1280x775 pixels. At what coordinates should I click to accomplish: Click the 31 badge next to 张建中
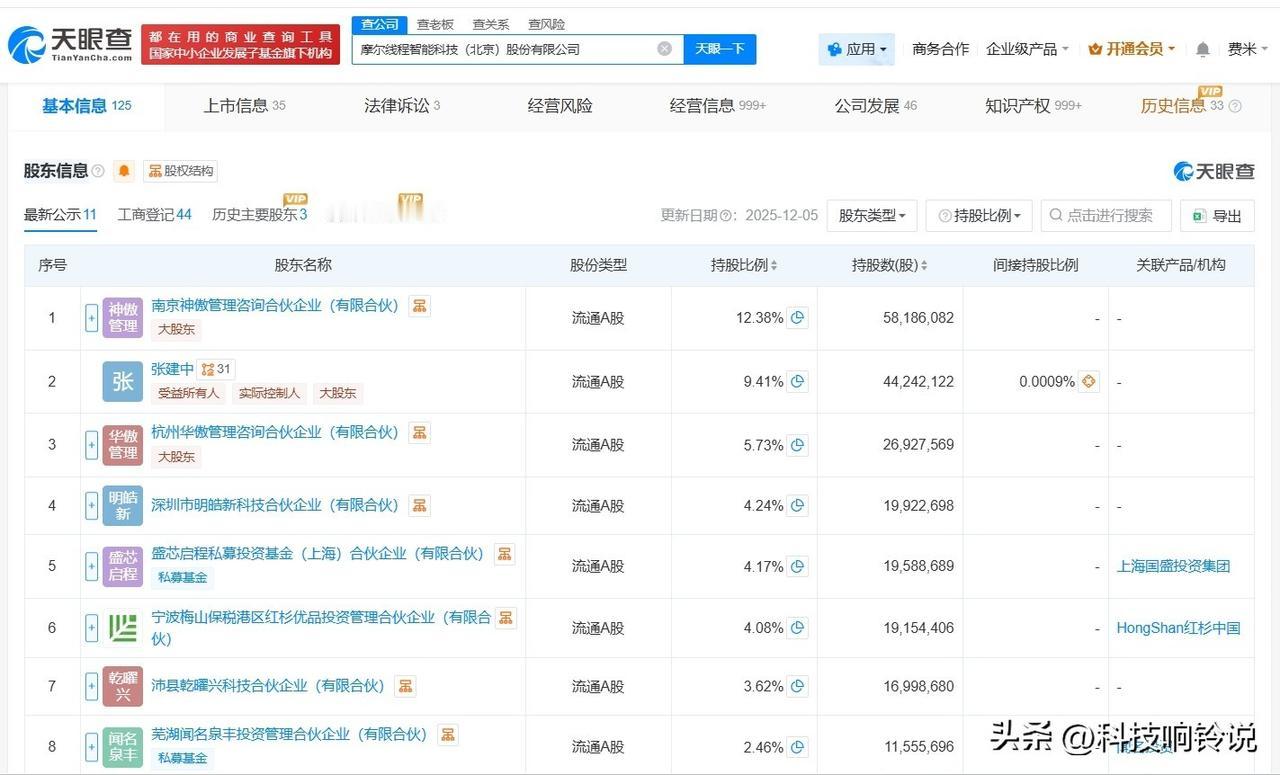[216, 369]
